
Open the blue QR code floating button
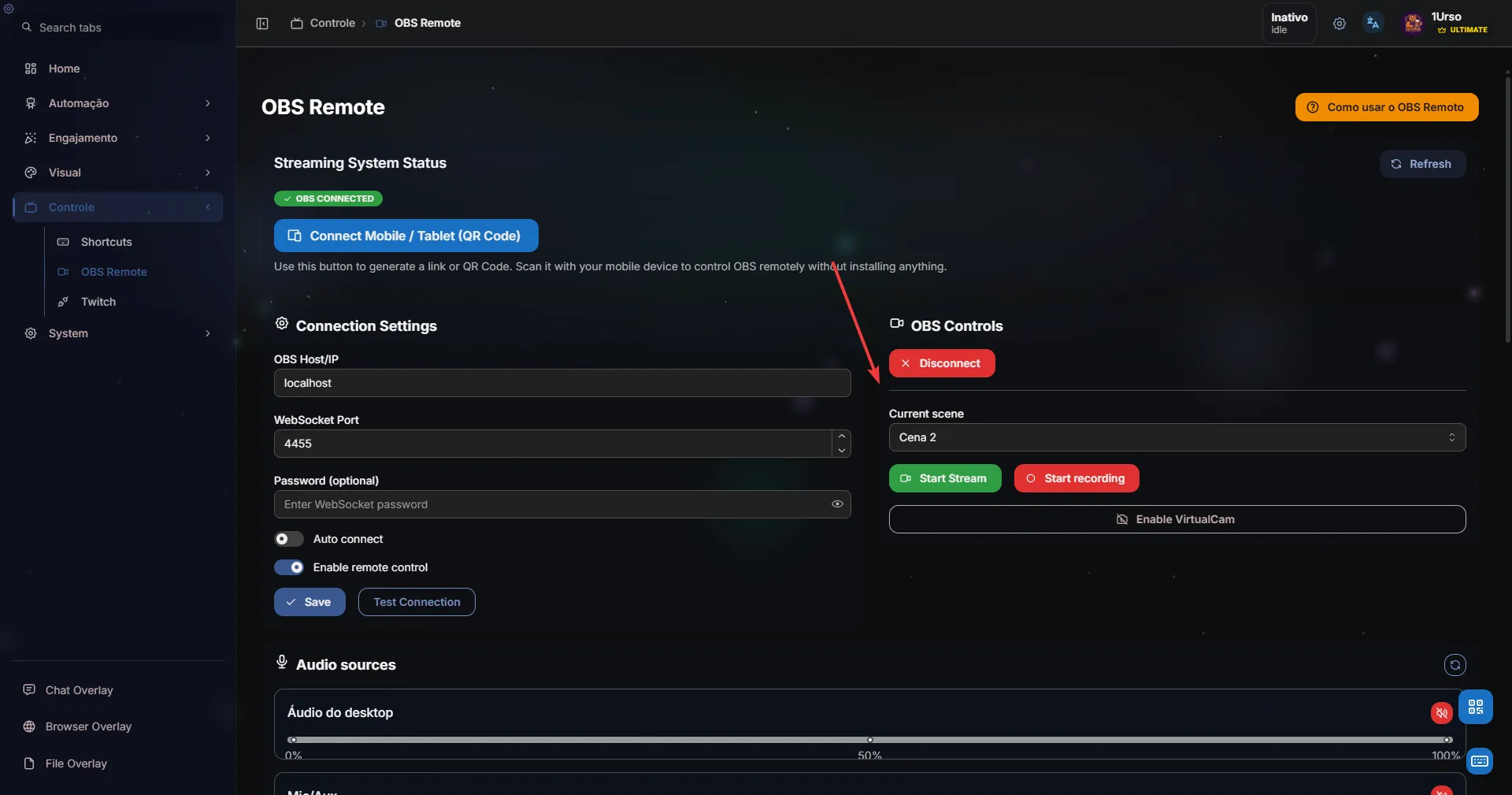tap(1475, 707)
